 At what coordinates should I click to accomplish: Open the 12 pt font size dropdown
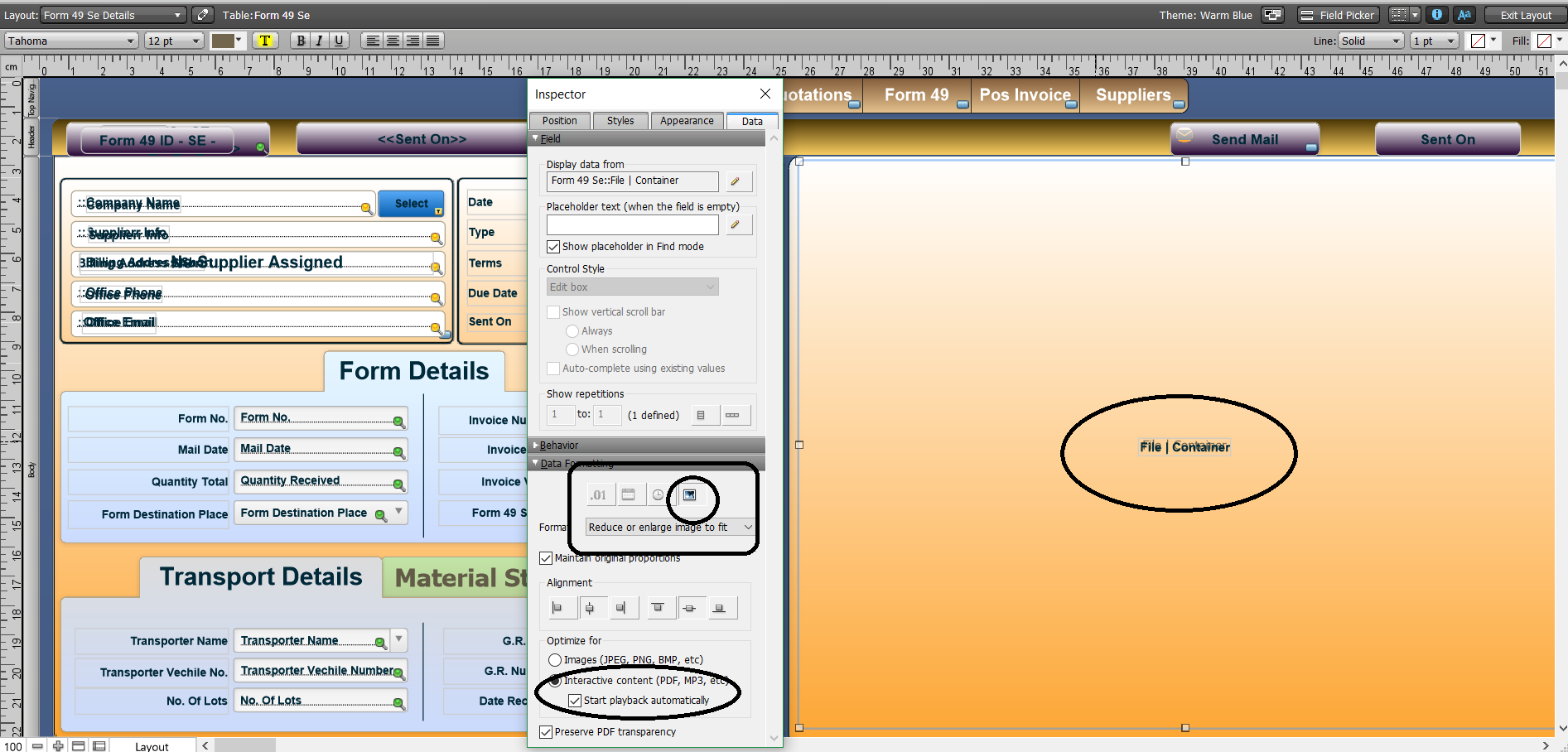(174, 41)
